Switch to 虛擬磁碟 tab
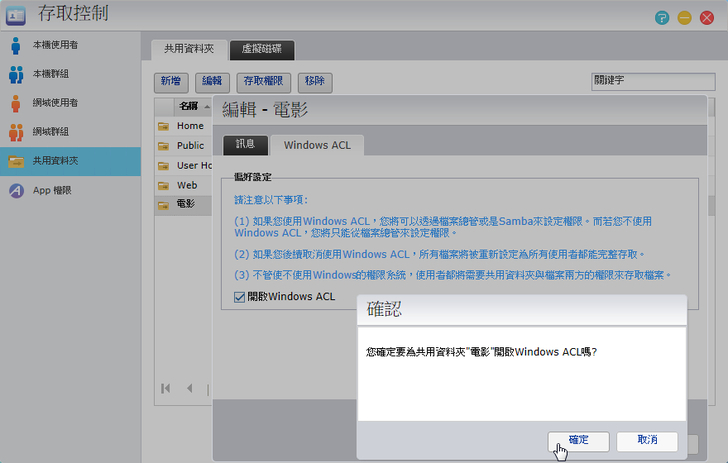The width and height of the screenshot is (728, 463). (261, 49)
